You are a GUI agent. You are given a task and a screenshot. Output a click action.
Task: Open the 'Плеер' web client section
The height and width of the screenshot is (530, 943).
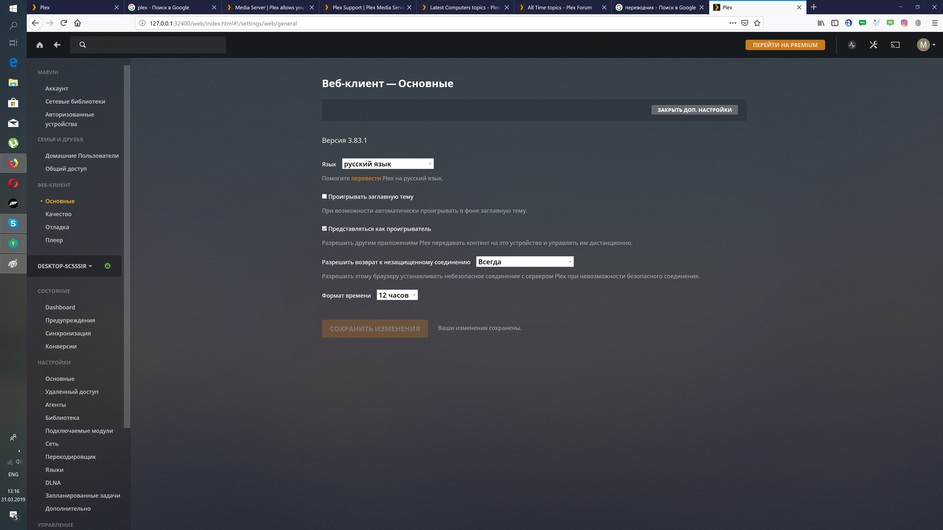tap(54, 240)
